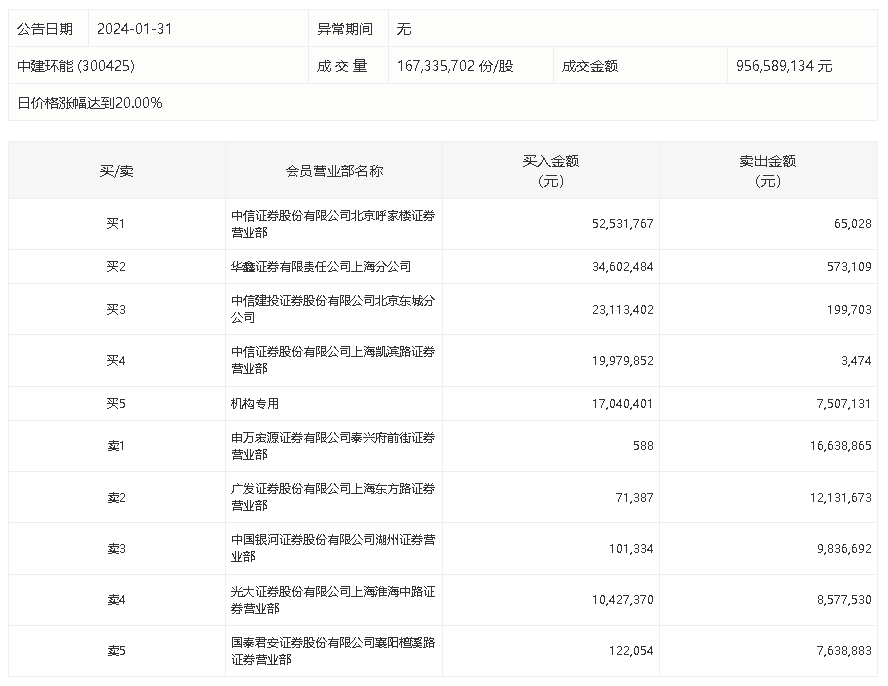Open 中信建投证券北京东城分公司 row
The height and width of the screenshot is (686, 888).
[x=333, y=309]
